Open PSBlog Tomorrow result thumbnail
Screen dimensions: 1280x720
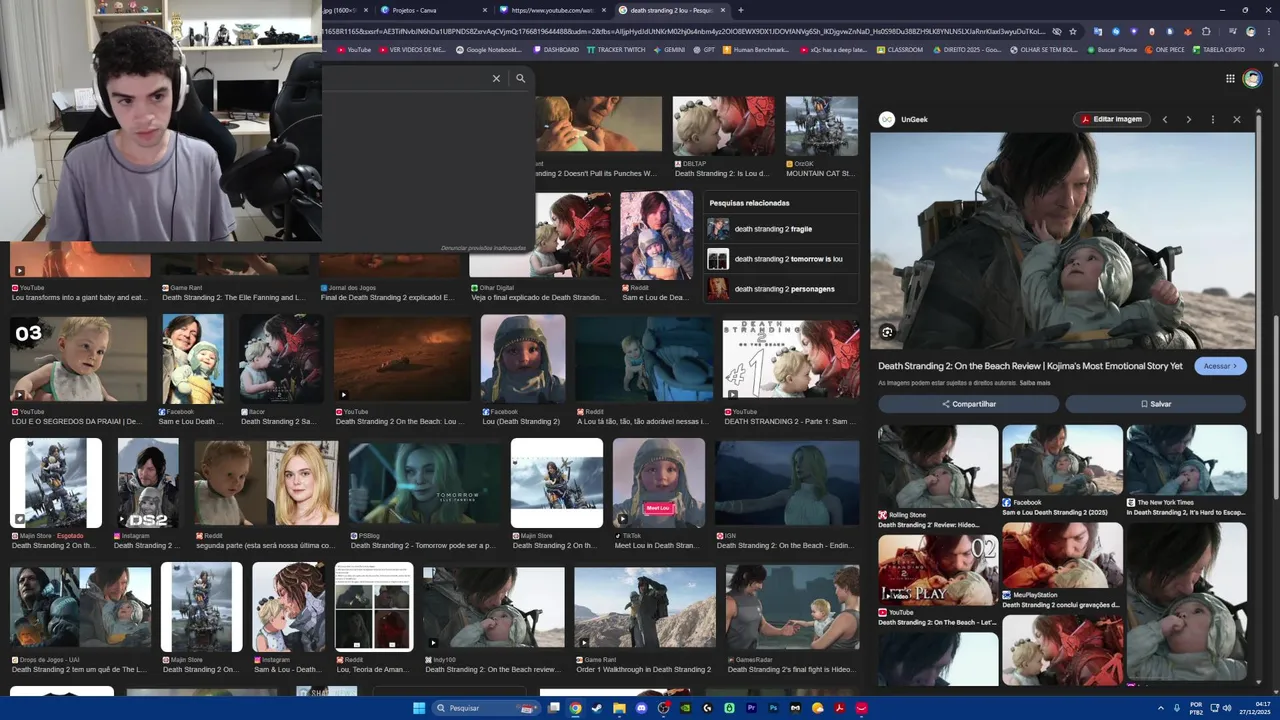425,483
